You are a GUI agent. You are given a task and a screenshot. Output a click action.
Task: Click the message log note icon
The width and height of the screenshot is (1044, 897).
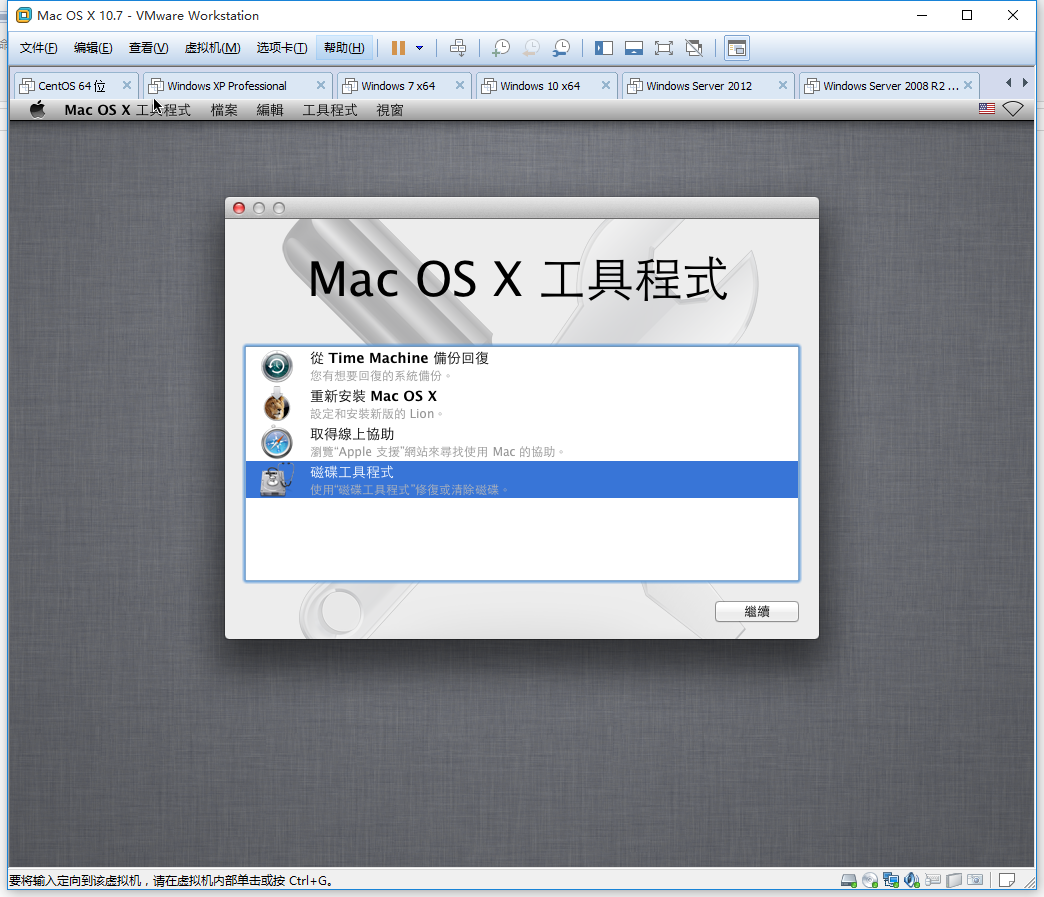click(1007, 880)
